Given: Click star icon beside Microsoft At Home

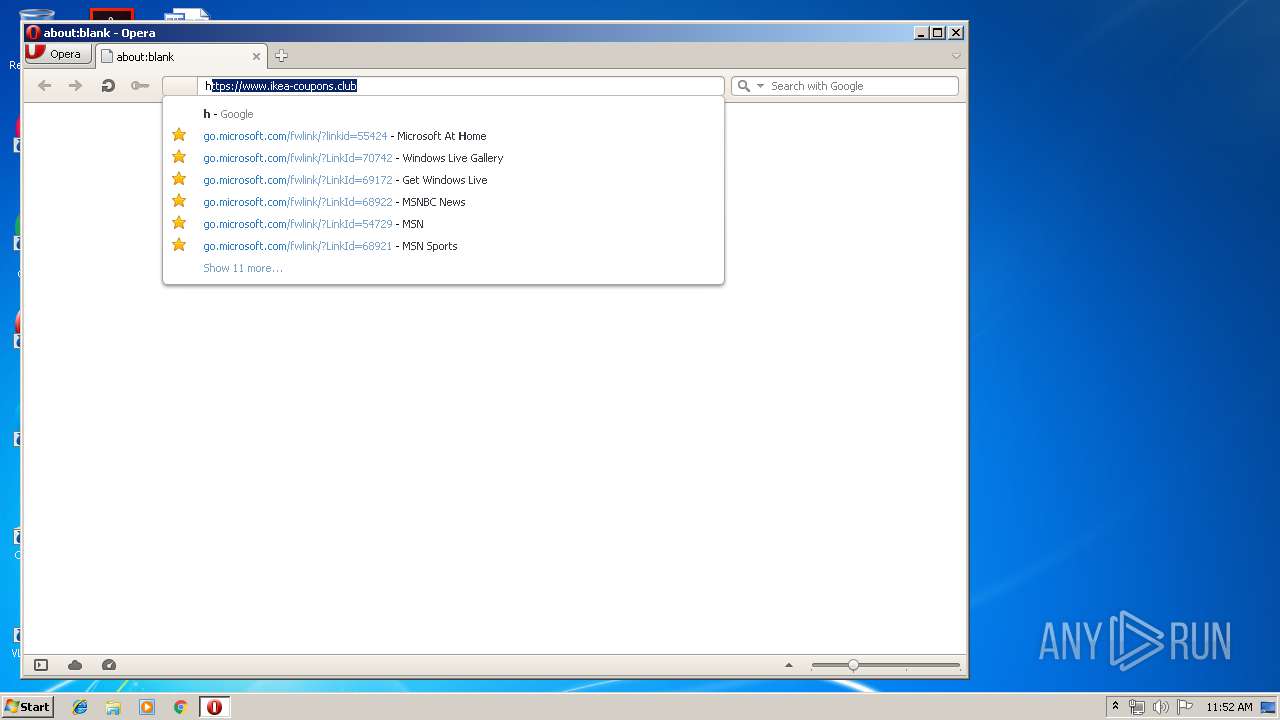Looking at the screenshot, I should [179, 135].
